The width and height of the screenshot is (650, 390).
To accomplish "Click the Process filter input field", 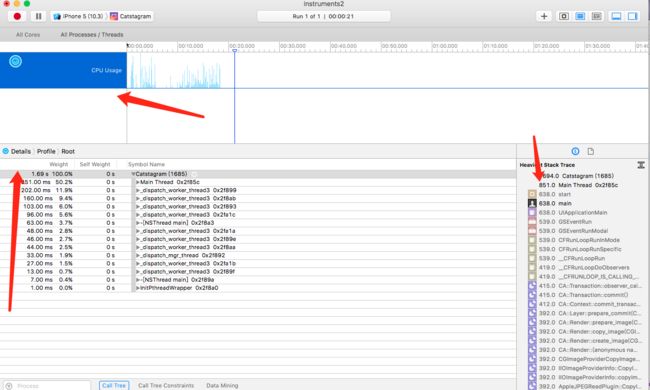I will (47, 385).
